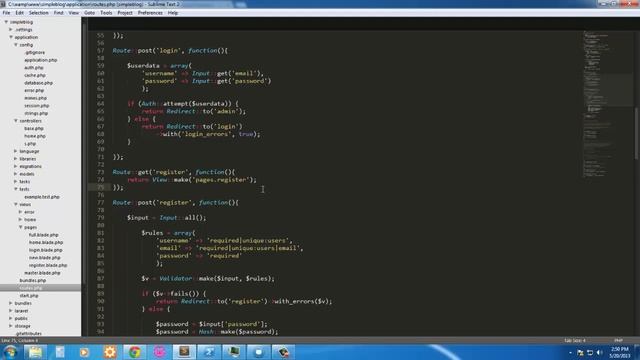Screen dimensions: 640x360
Task: Place cursor on line 57 Route post login
Action: click(170, 51)
